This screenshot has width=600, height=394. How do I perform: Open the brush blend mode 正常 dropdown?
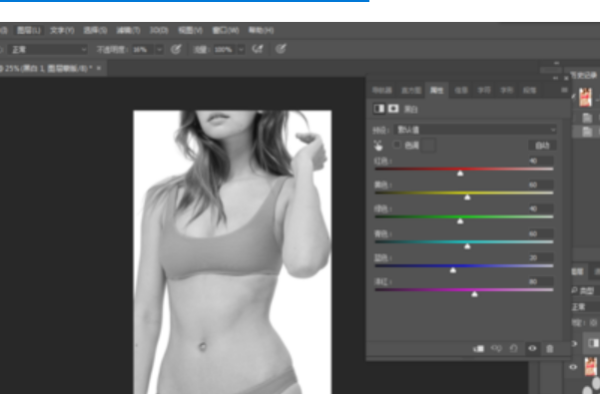tap(48, 50)
